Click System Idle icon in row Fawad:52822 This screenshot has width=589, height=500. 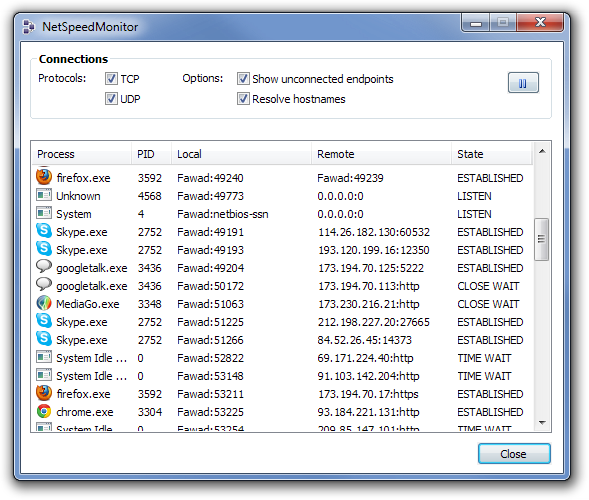(44, 357)
